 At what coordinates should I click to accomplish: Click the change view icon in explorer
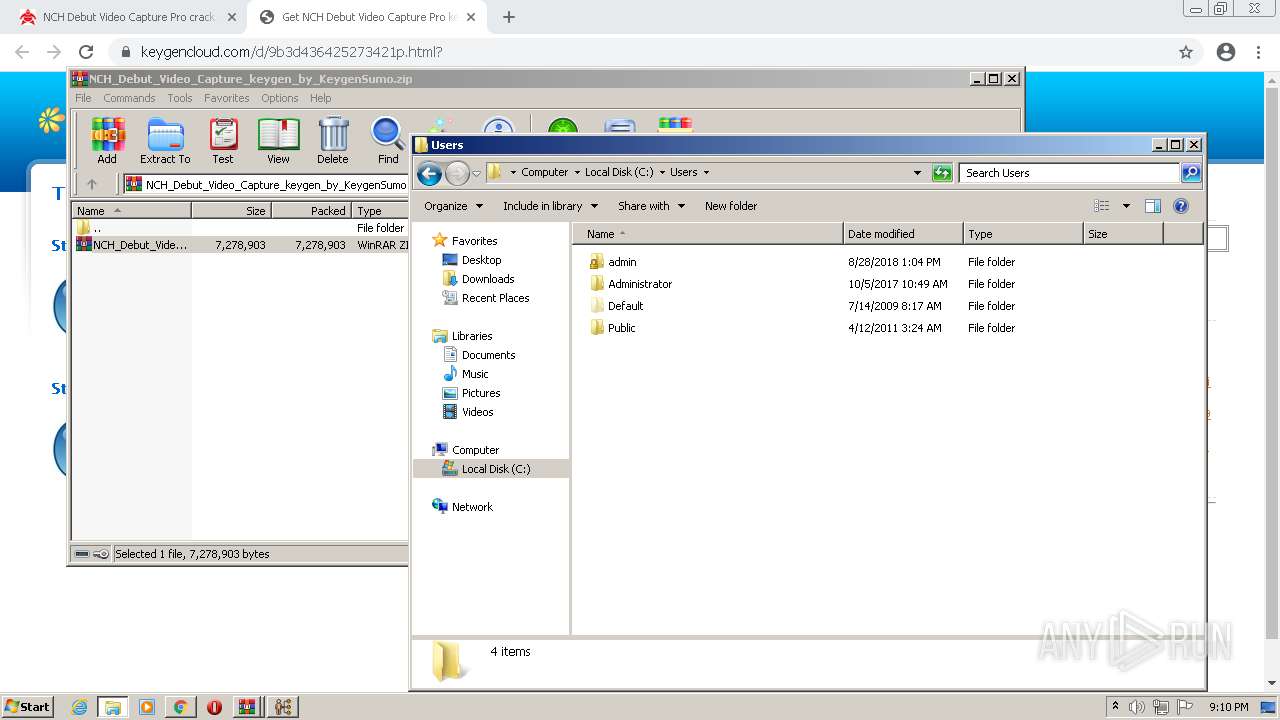pos(1101,206)
